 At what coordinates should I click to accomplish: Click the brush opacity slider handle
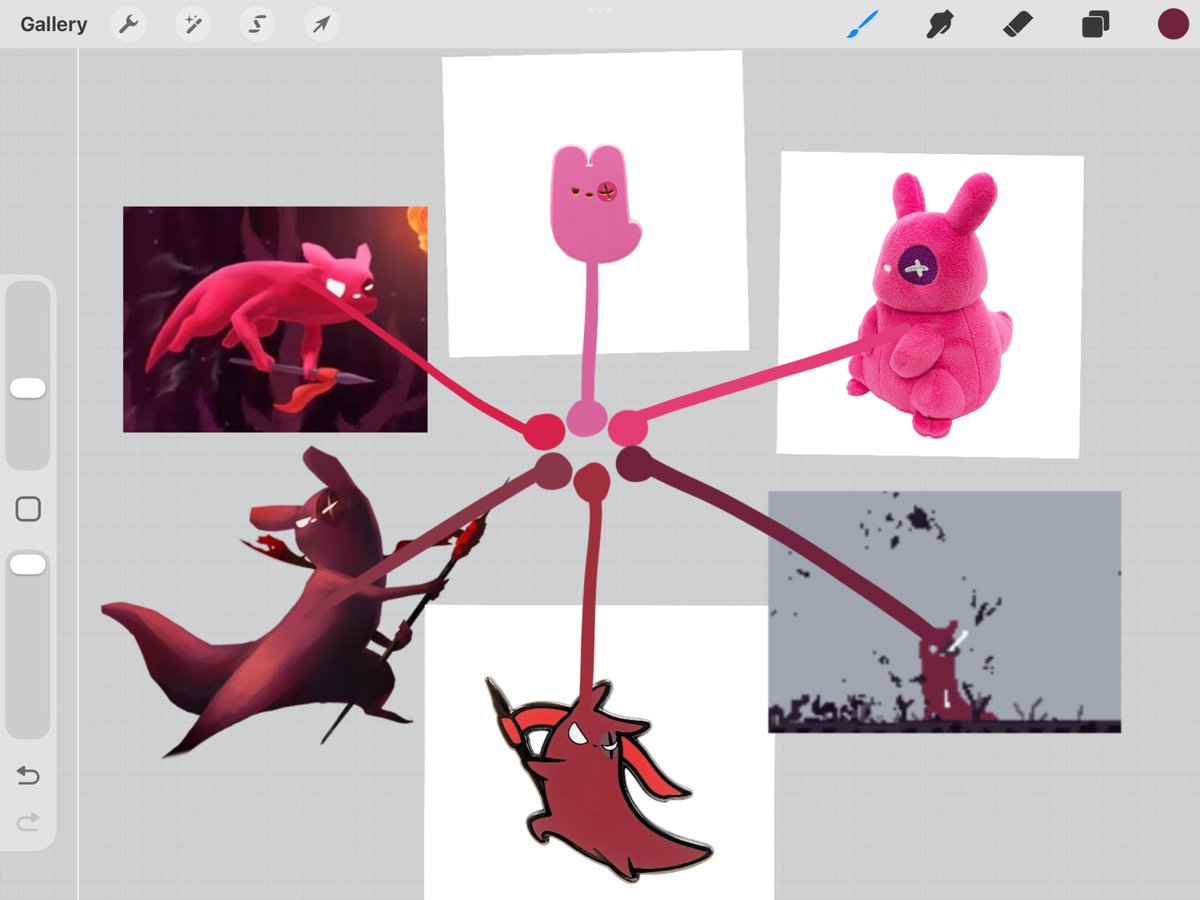click(x=28, y=565)
